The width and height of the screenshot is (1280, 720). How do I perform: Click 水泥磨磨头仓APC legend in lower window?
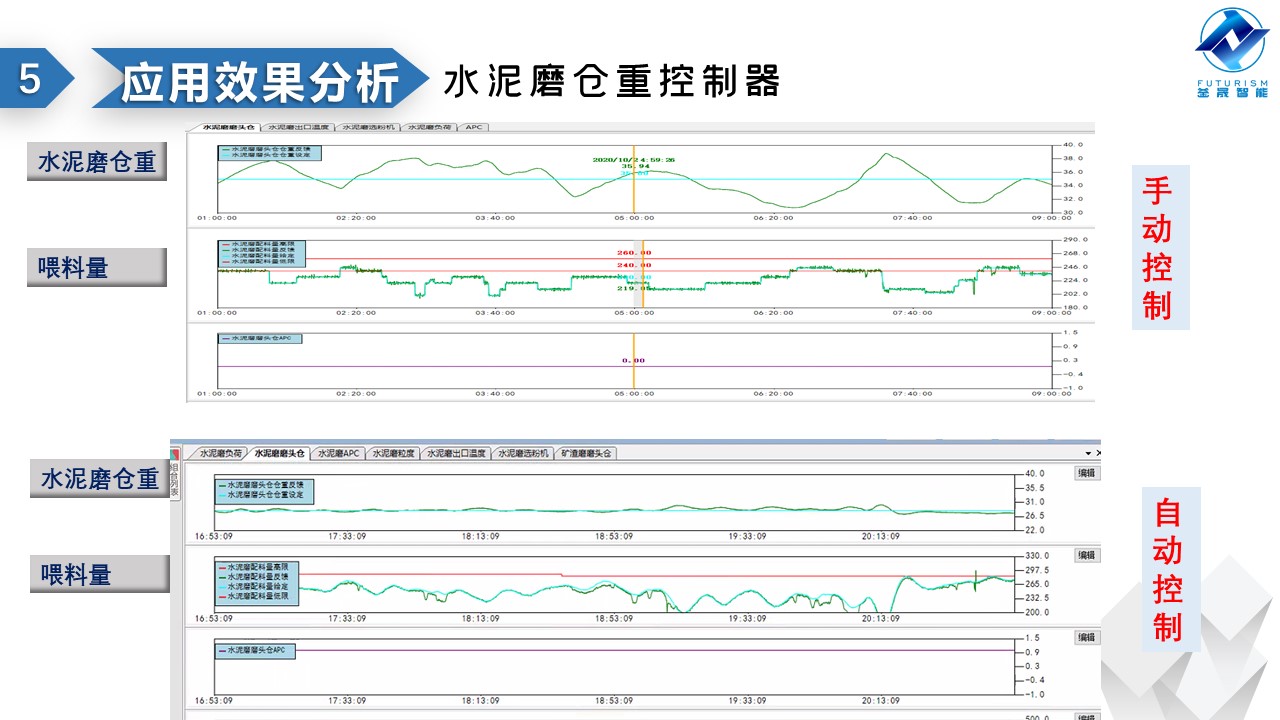[253, 650]
